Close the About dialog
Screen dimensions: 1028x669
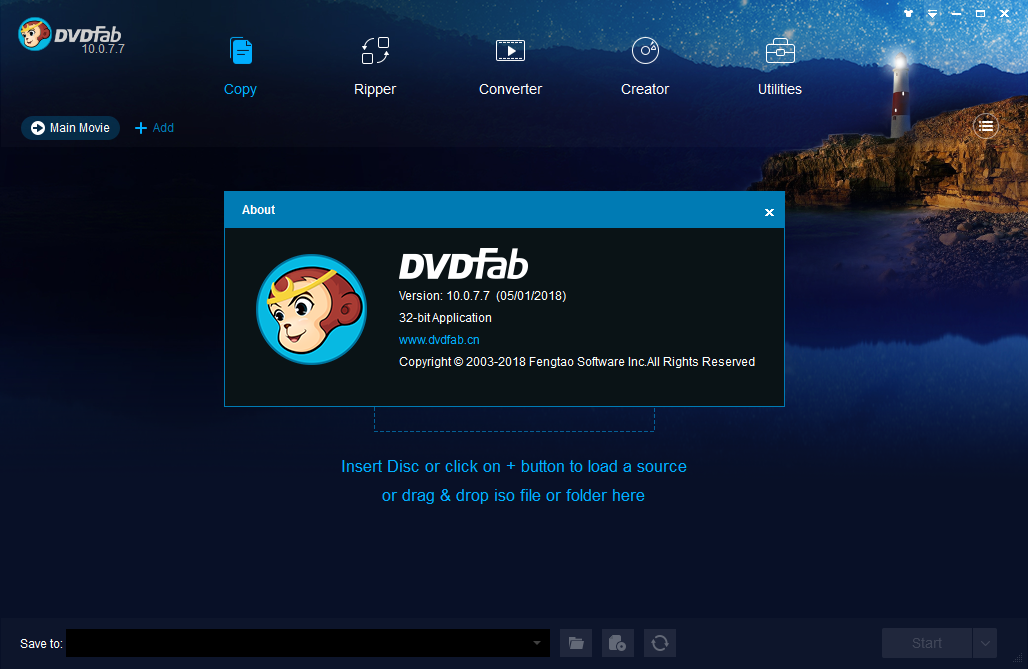[x=769, y=212]
